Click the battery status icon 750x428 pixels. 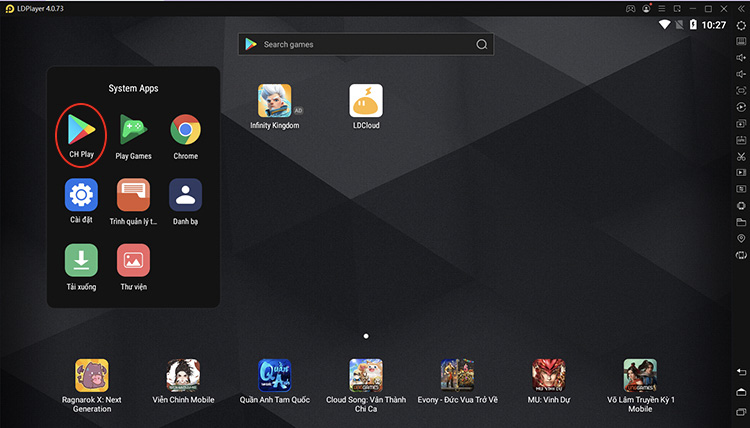[x=693, y=25]
